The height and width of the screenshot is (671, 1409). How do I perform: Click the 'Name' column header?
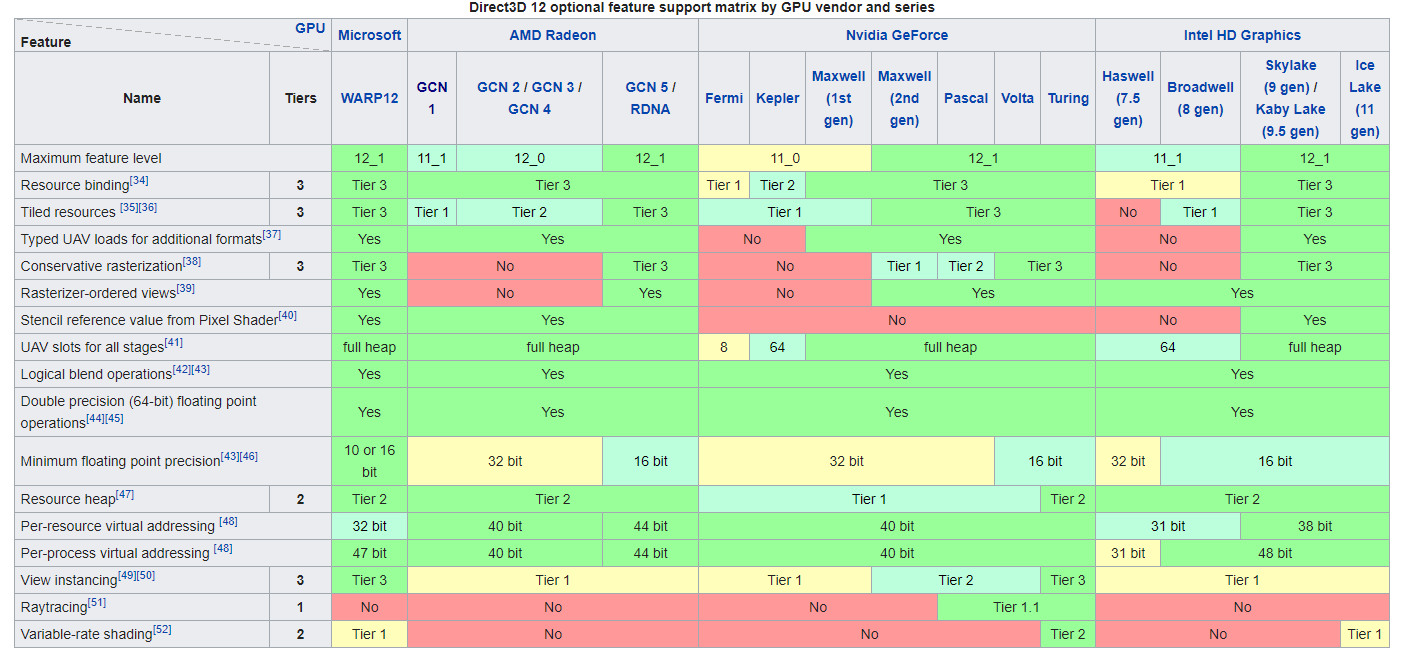[x=142, y=98]
